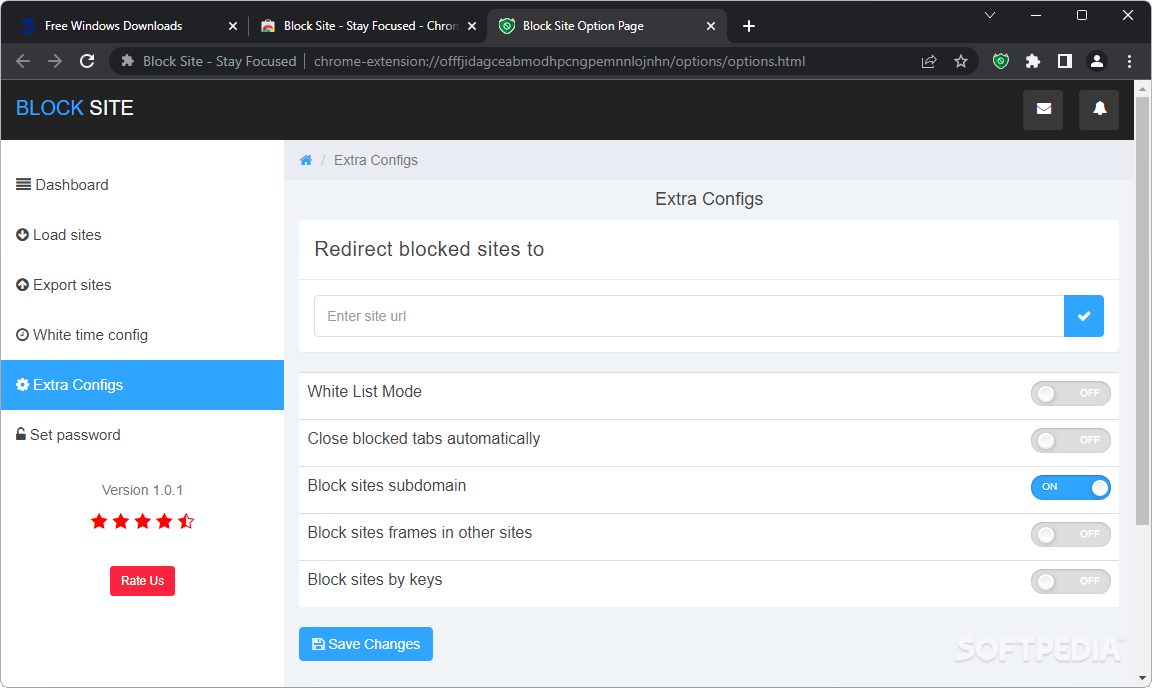Click the Save Changes button
Viewport: 1152px width, 688px height.
365,644
